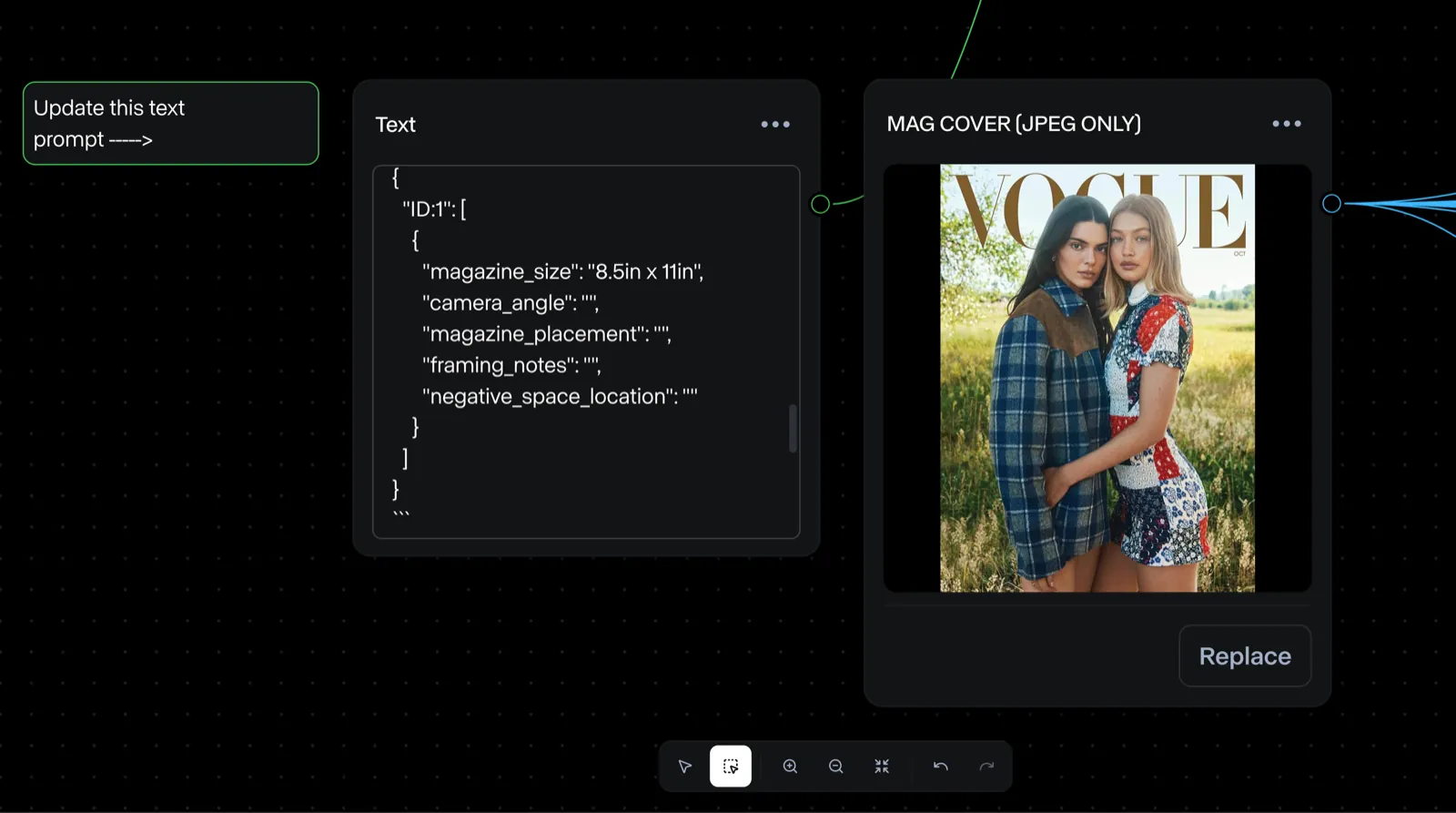Click the Replace button
Viewport: 1456px width, 813px height.
1245,655
